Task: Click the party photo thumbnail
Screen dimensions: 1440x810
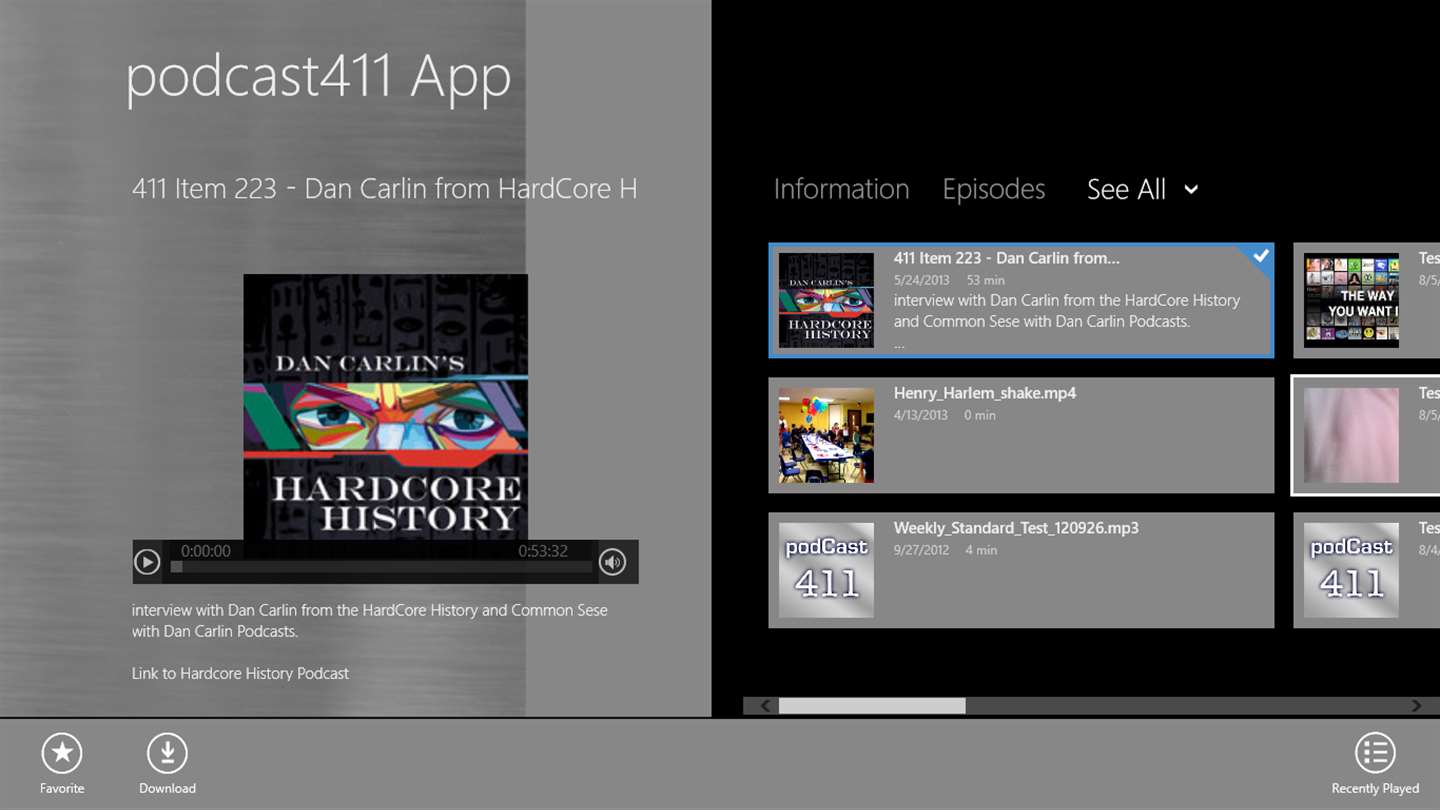Action: pyautogui.click(x=826, y=435)
